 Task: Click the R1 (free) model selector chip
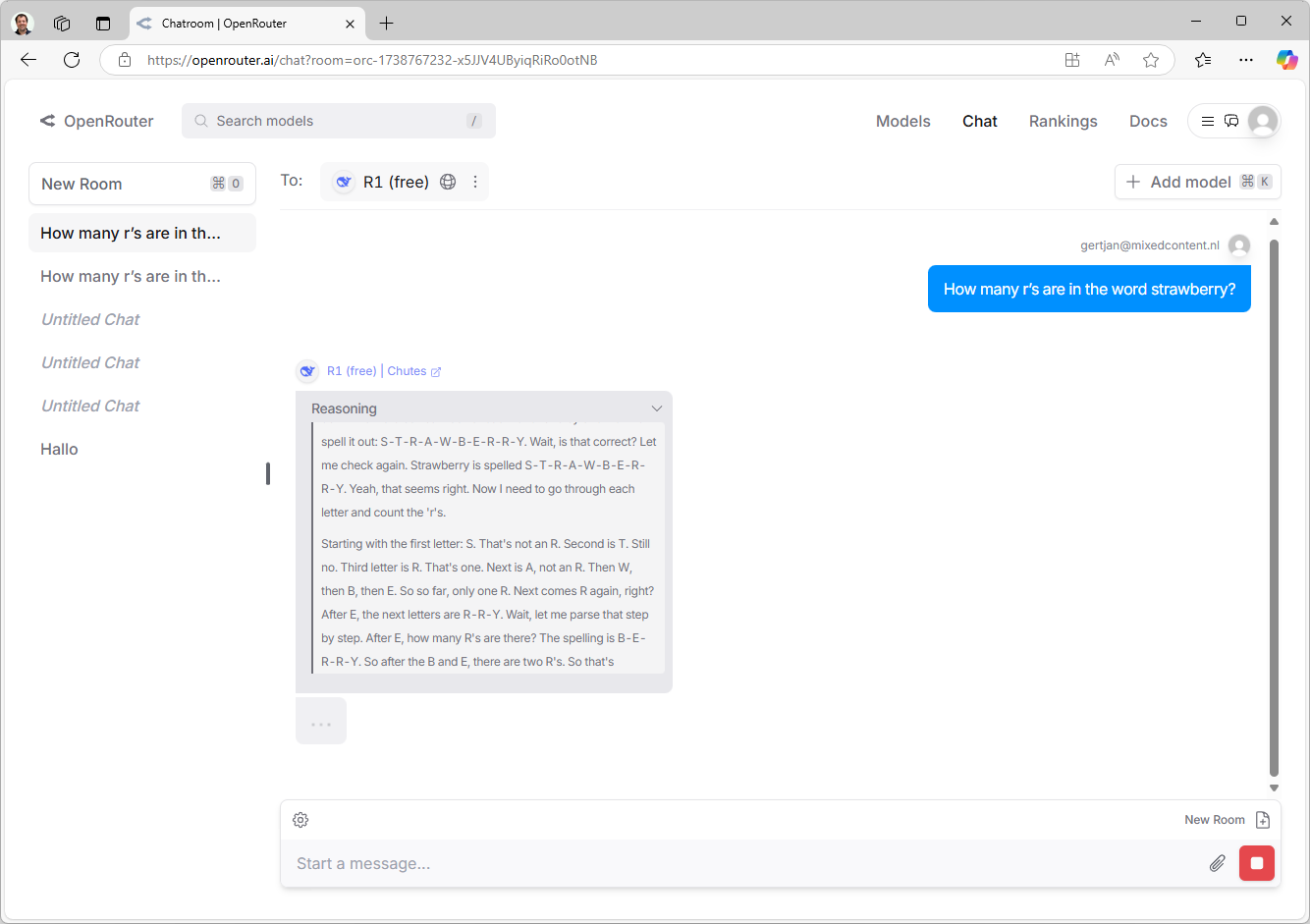coord(405,182)
